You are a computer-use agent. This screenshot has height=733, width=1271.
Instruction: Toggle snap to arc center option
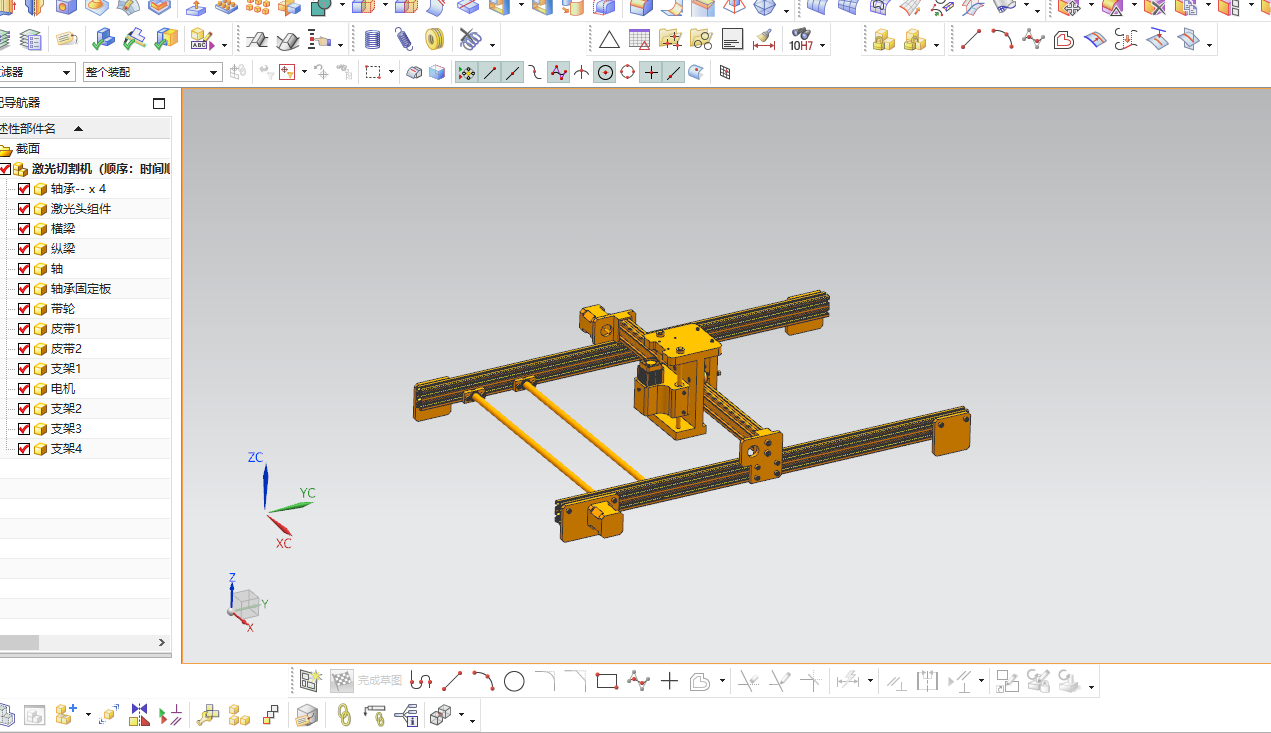(x=604, y=72)
